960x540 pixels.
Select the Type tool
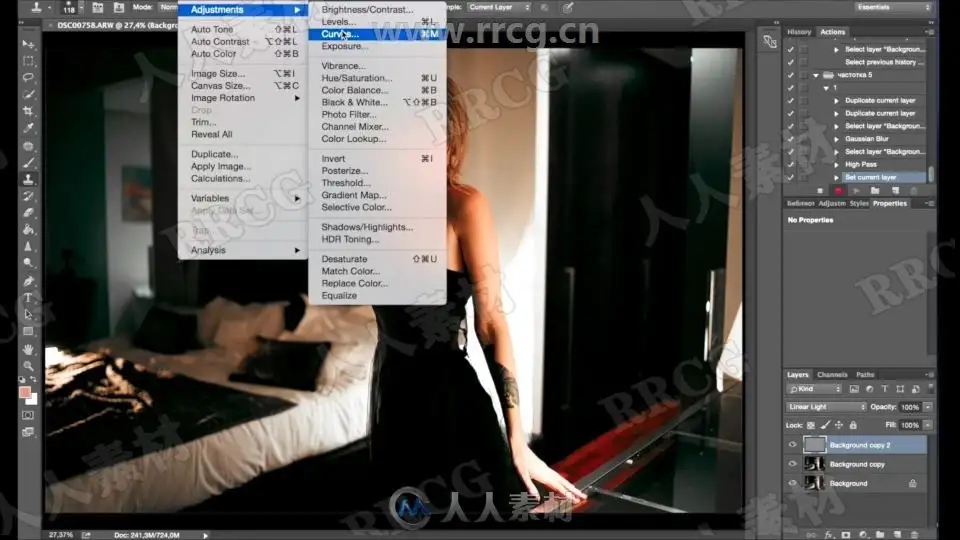coord(28,298)
